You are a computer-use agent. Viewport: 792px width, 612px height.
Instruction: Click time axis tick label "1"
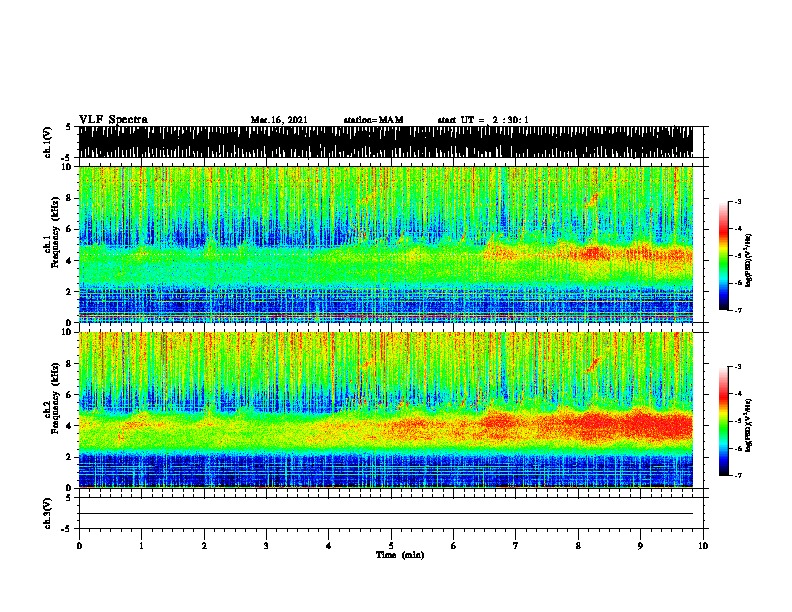tap(141, 545)
